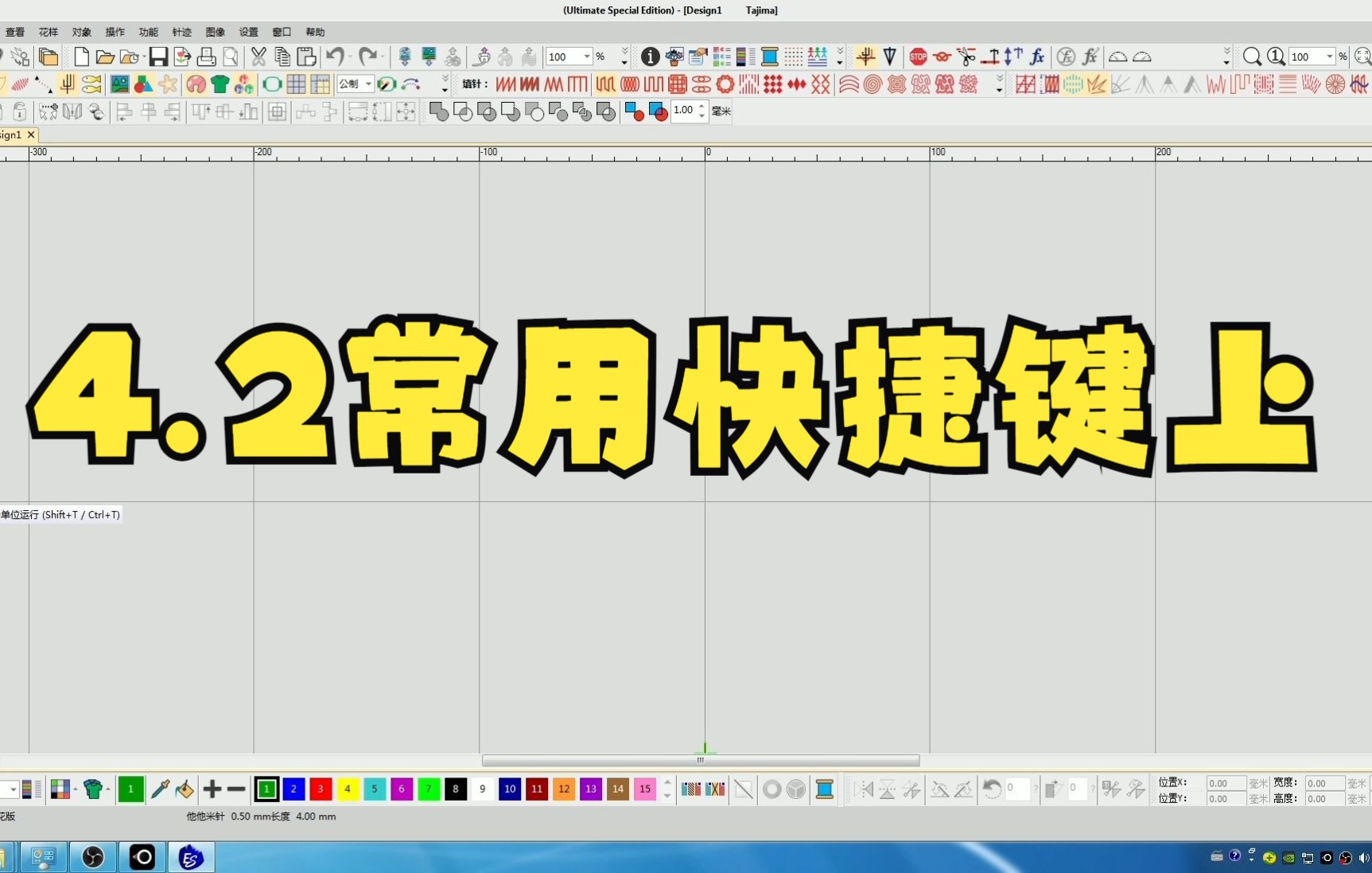The image size is (1372, 873).
Task: Click the speaker volume tray icon
Action: tap(1364, 857)
